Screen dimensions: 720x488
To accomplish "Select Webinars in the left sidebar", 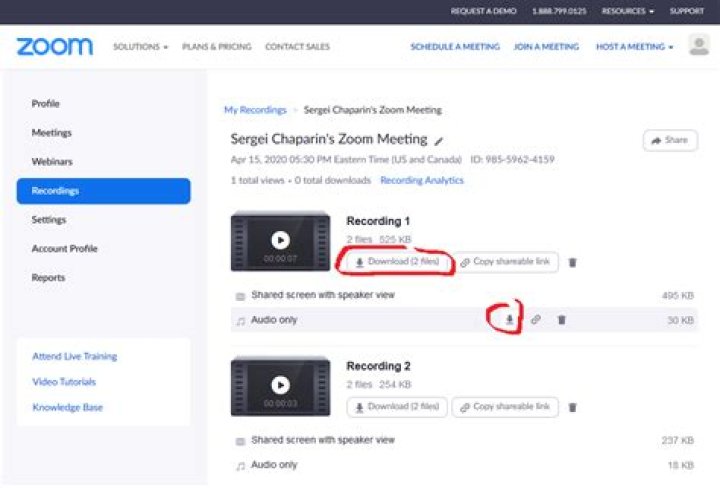I will (52, 162).
